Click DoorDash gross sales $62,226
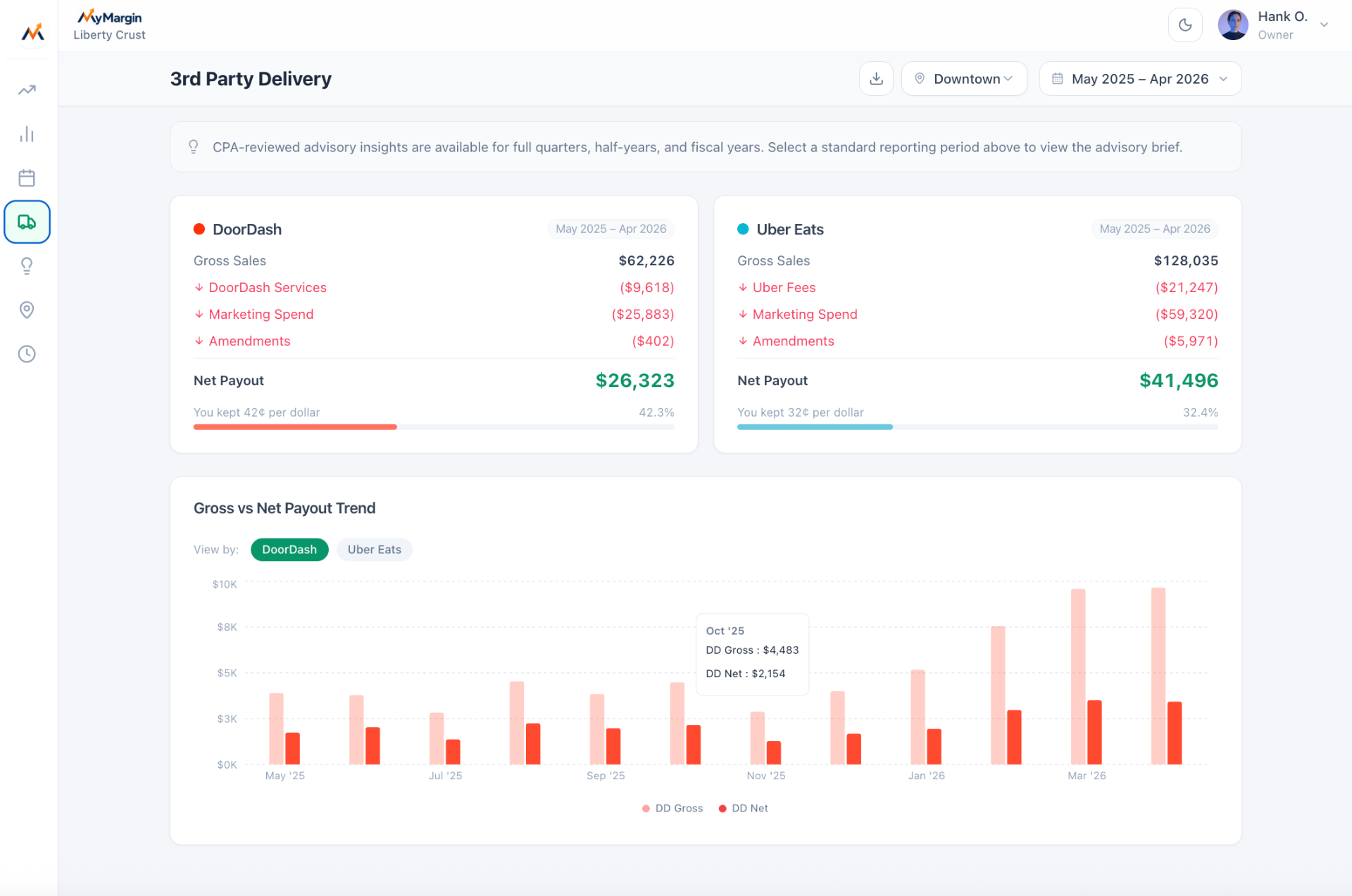1352x896 pixels. click(x=646, y=260)
